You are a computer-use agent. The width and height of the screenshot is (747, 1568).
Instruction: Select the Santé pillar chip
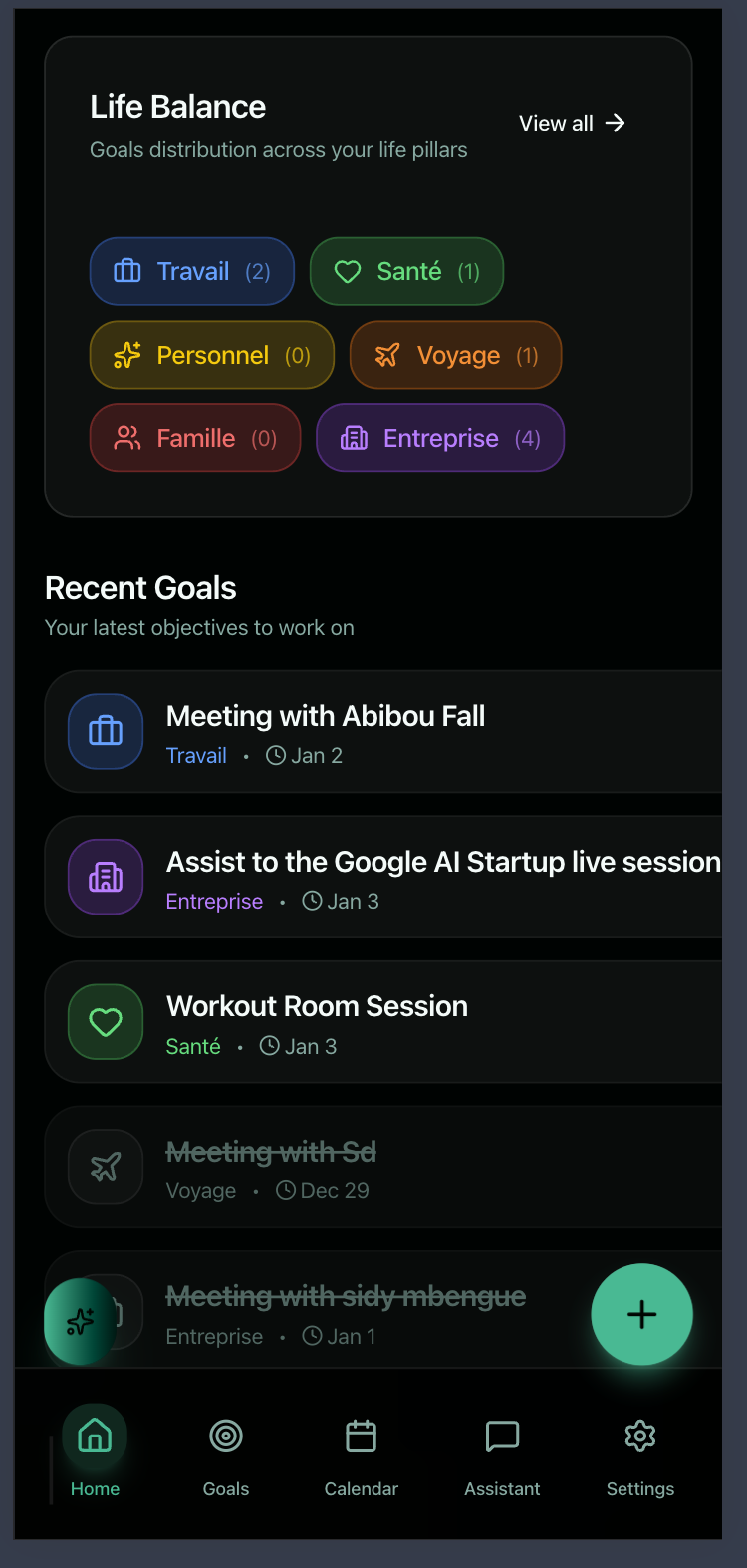(x=406, y=271)
